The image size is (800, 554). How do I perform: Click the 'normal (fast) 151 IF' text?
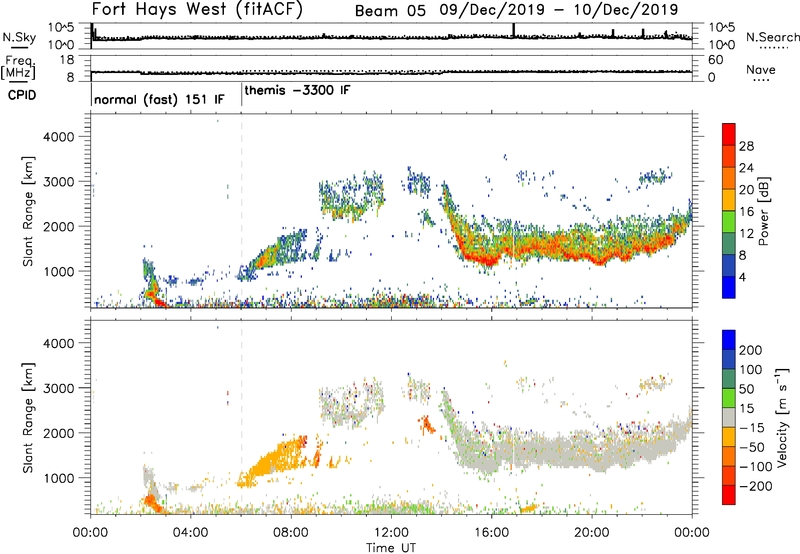[x=159, y=99]
